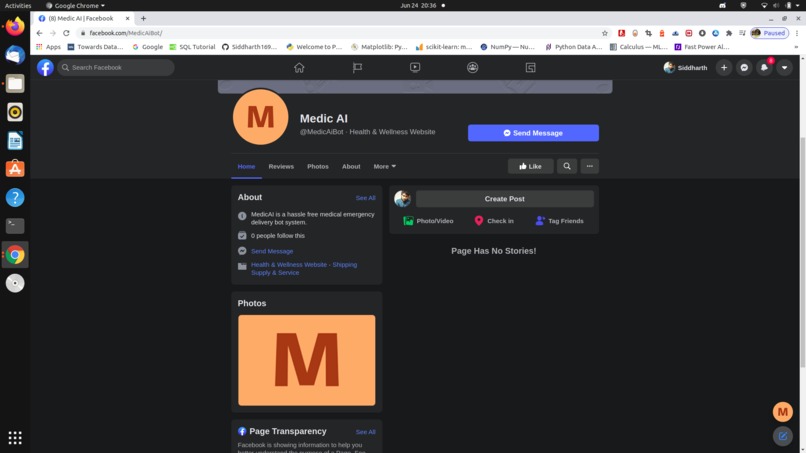Click the address bar URL

click(x=125, y=33)
